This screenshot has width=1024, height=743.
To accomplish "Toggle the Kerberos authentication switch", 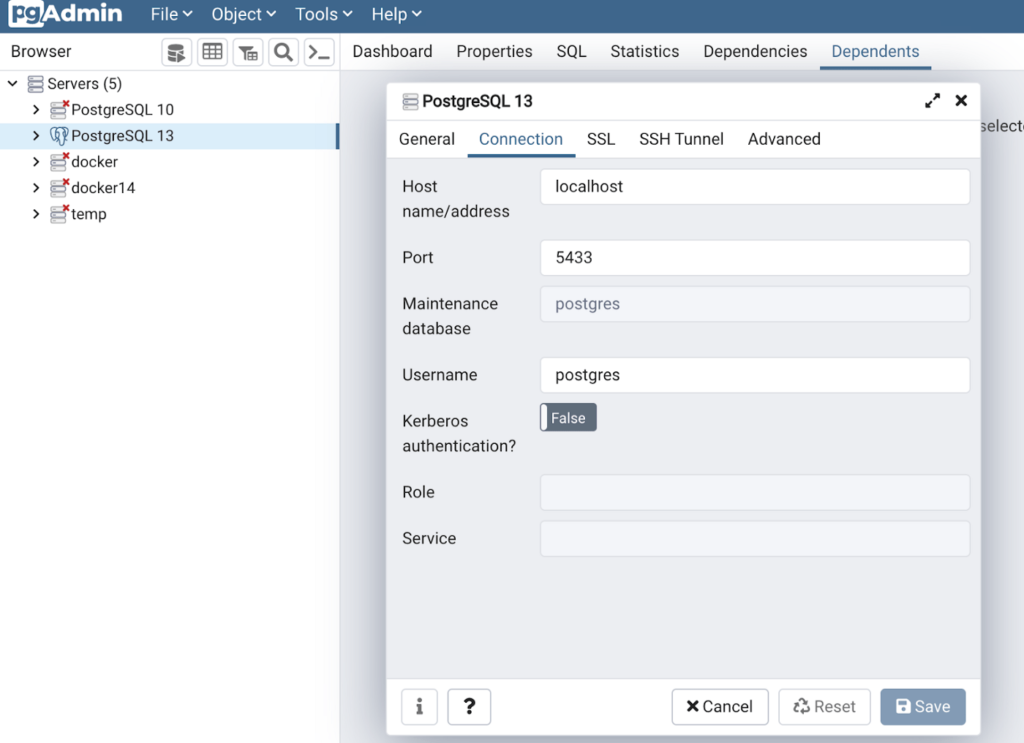I will (568, 418).
